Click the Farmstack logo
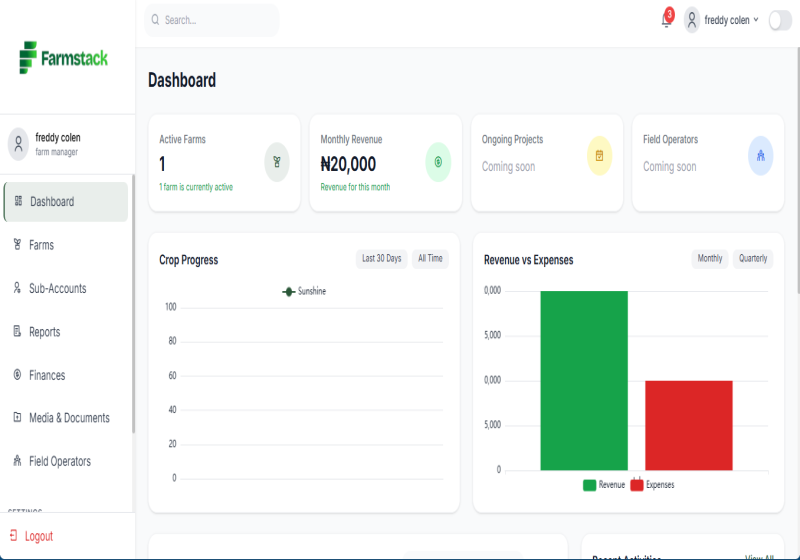The width and height of the screenshot is (800, 560). coord(64,58)
